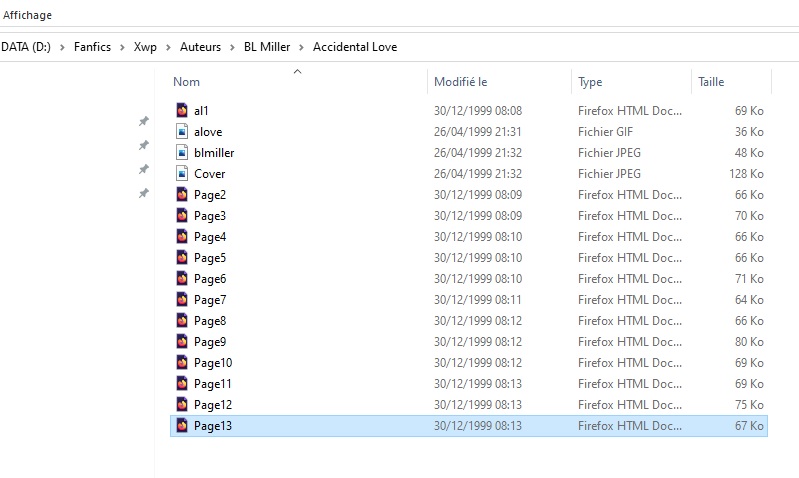Click the Firefox icon next to al1
The width and height of the screenshot is (799, 478).
point(182,110)
